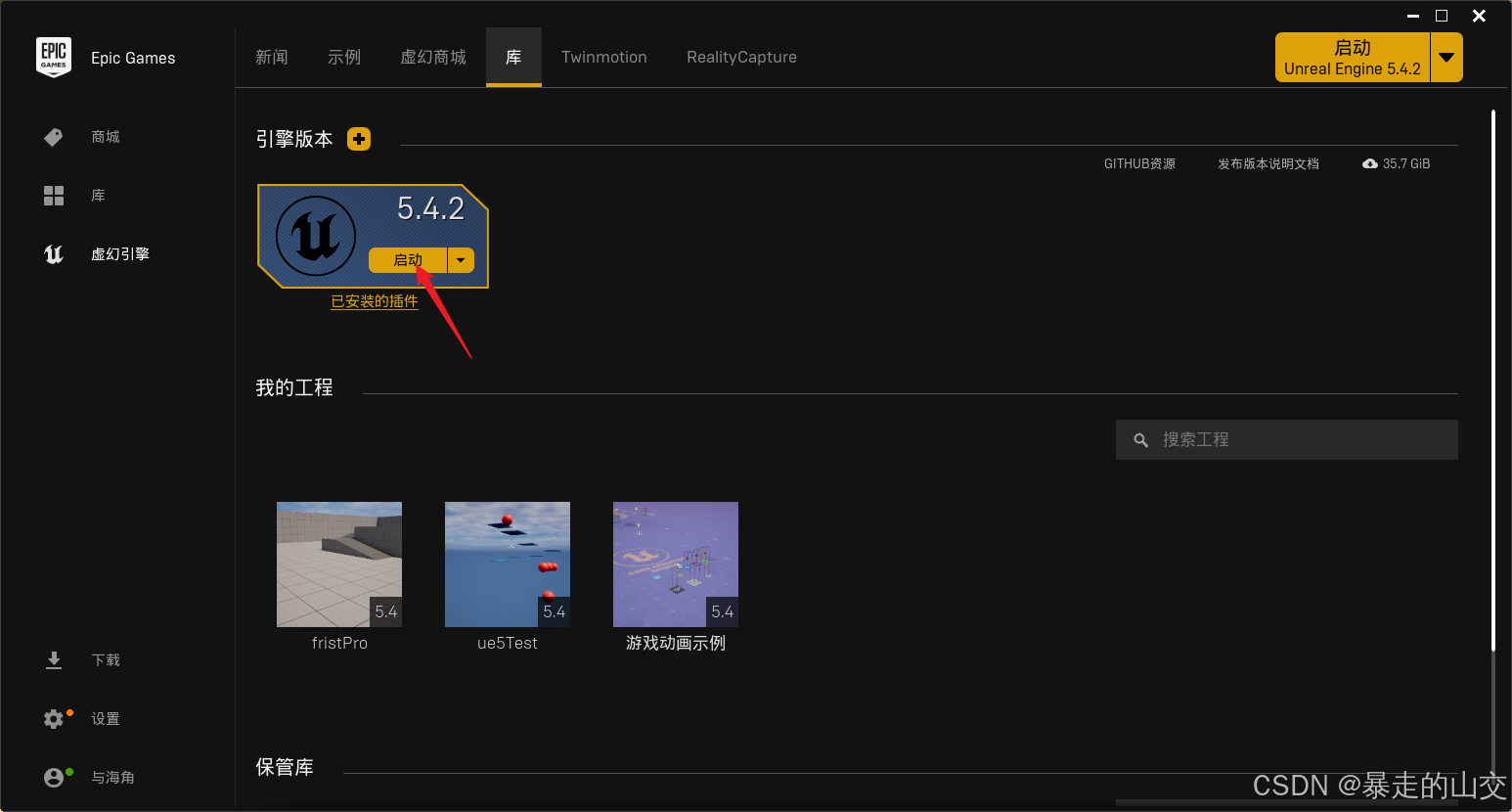Add engine version with plus icon
Image resolution: width=1512 pixels, height=812 pixels.
pyautogui.click(x=359, y=139)
